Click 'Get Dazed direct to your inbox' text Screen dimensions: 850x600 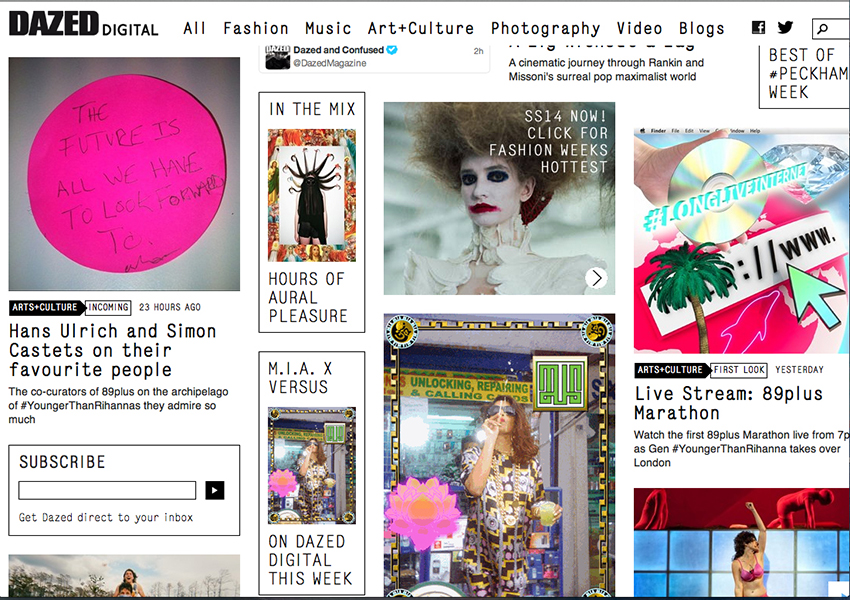[x=106, y=518]
